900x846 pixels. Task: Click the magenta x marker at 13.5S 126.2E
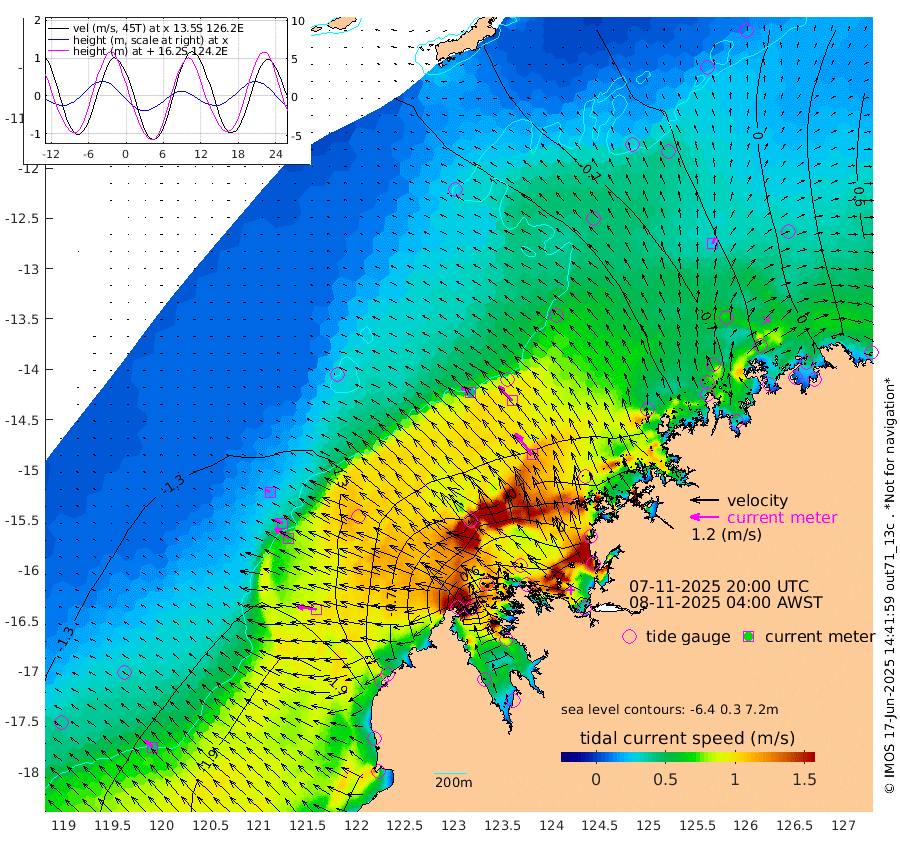767,320
